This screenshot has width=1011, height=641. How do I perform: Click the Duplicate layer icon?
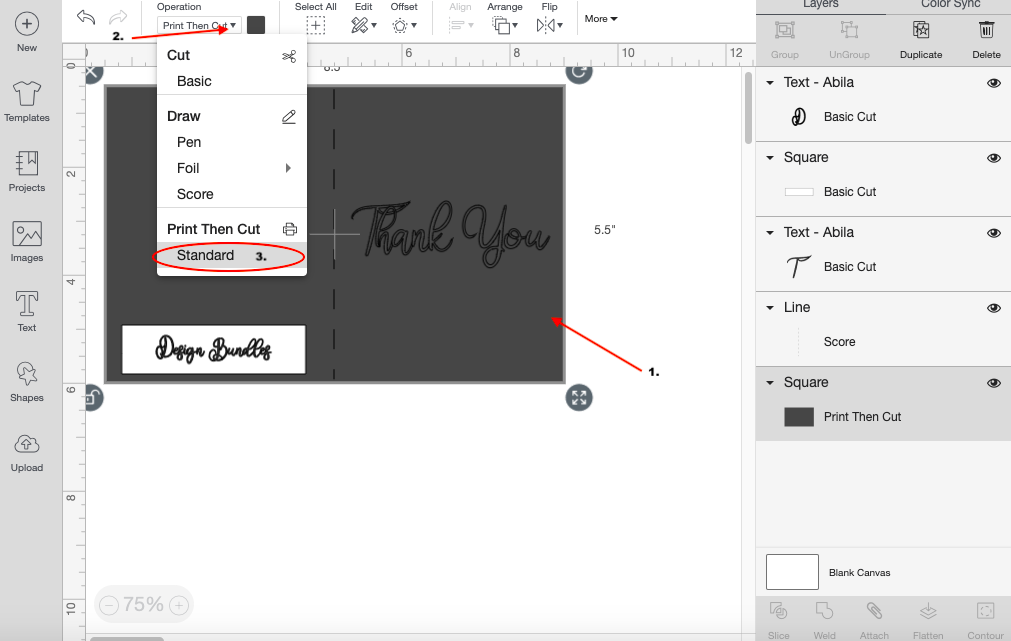(921, 30)
